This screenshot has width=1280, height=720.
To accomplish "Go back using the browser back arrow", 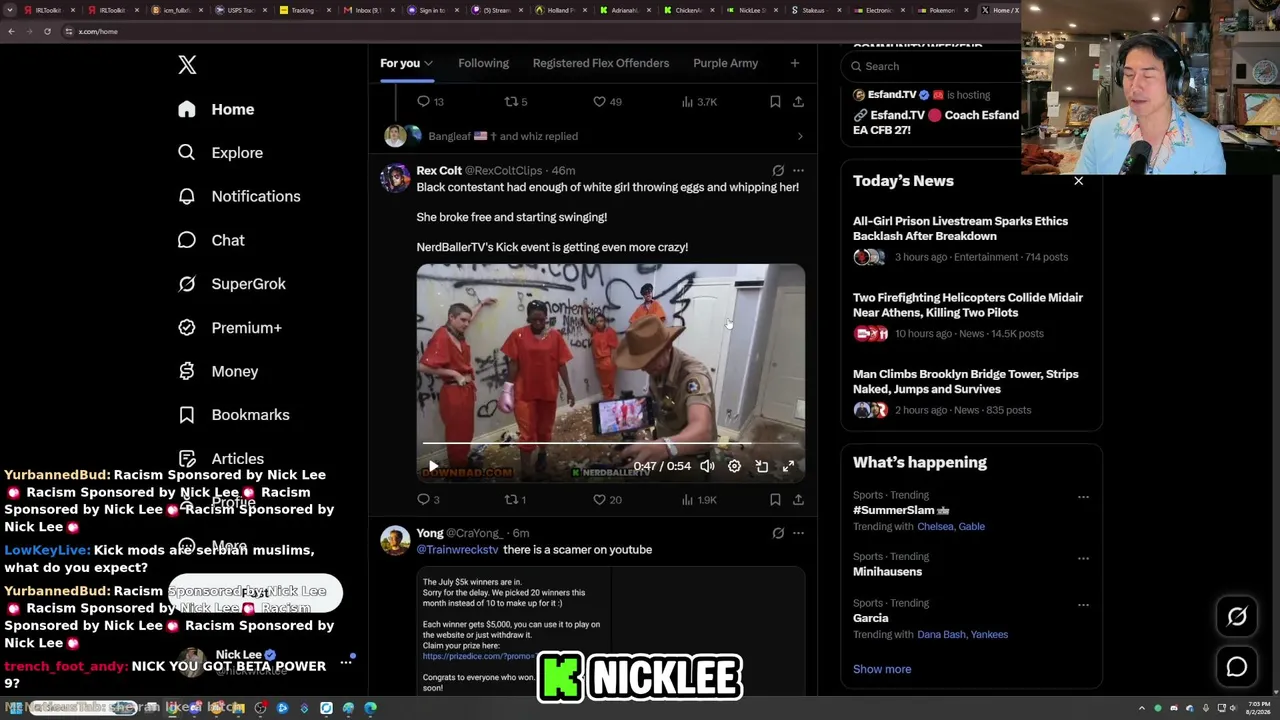I will tap(11, 31).
